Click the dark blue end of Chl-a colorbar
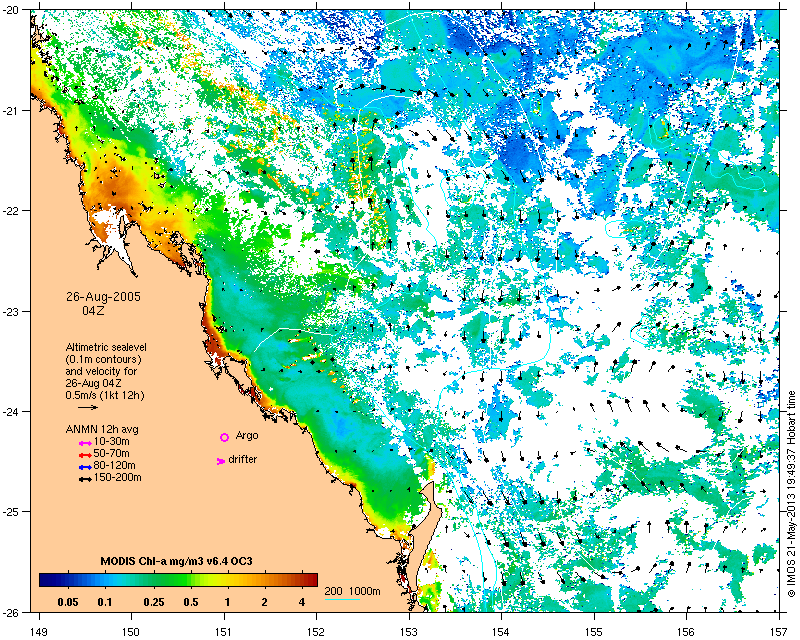Viewport: 800px width, 640px height. point(45,580)
